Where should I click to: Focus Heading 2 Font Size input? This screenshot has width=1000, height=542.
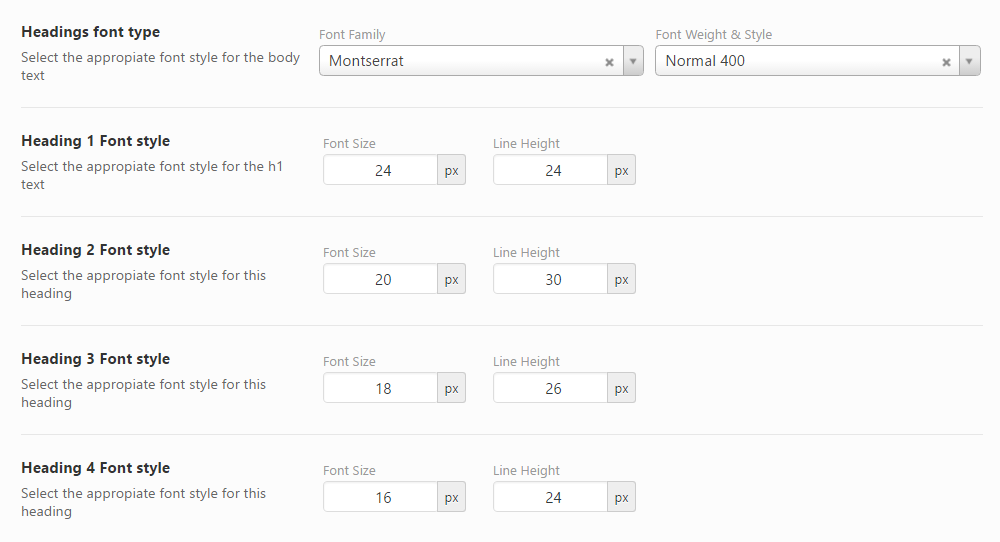pos(381,279)
